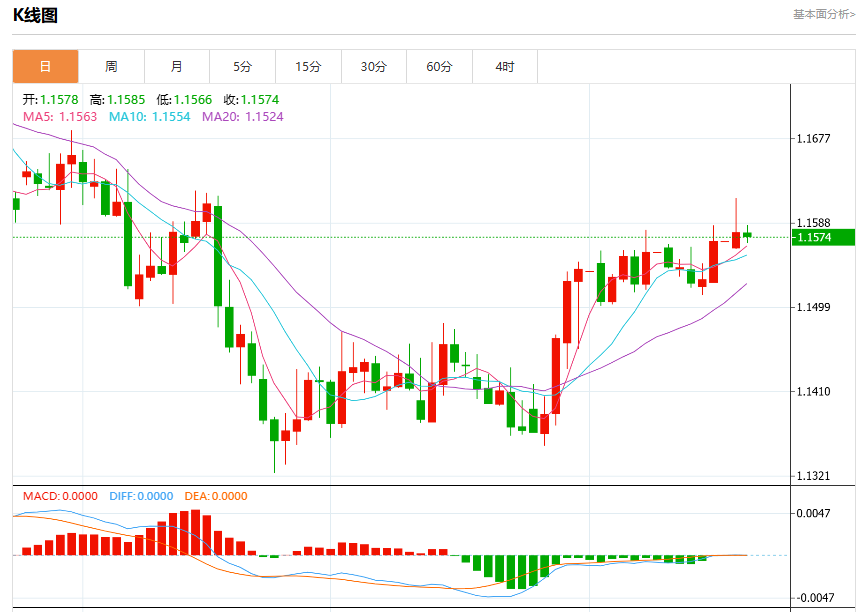Image resolution: width=866 pixels, height=612 pixels.
Task: Click the green 1.1574 current price label
Action: pos(823,238)
